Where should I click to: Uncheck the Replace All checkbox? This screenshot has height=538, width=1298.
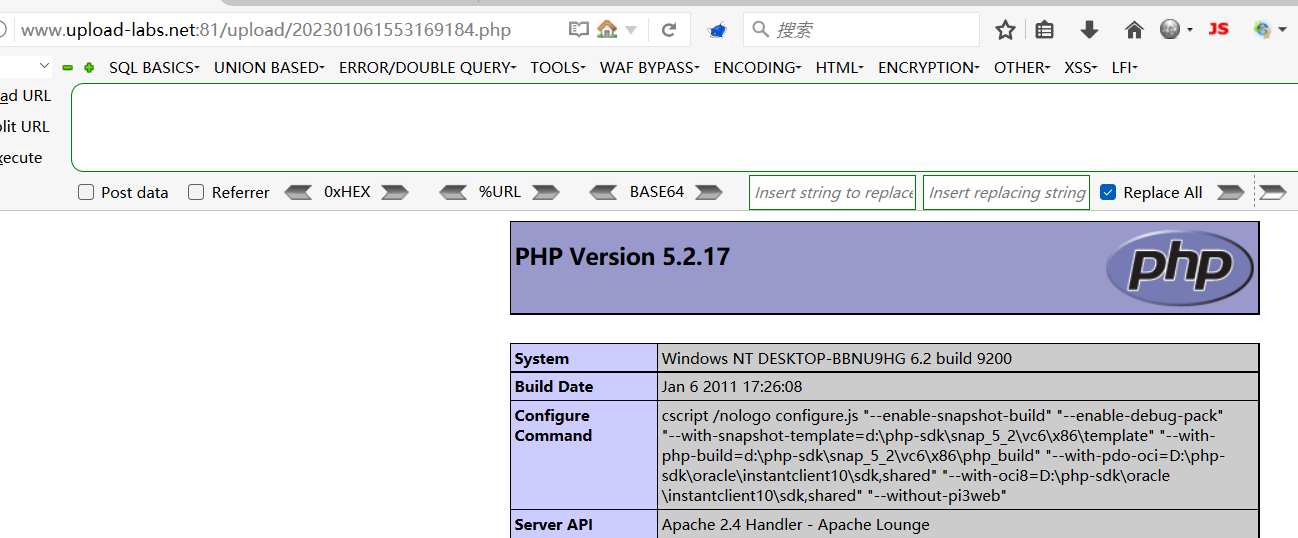pos(1108,192)
